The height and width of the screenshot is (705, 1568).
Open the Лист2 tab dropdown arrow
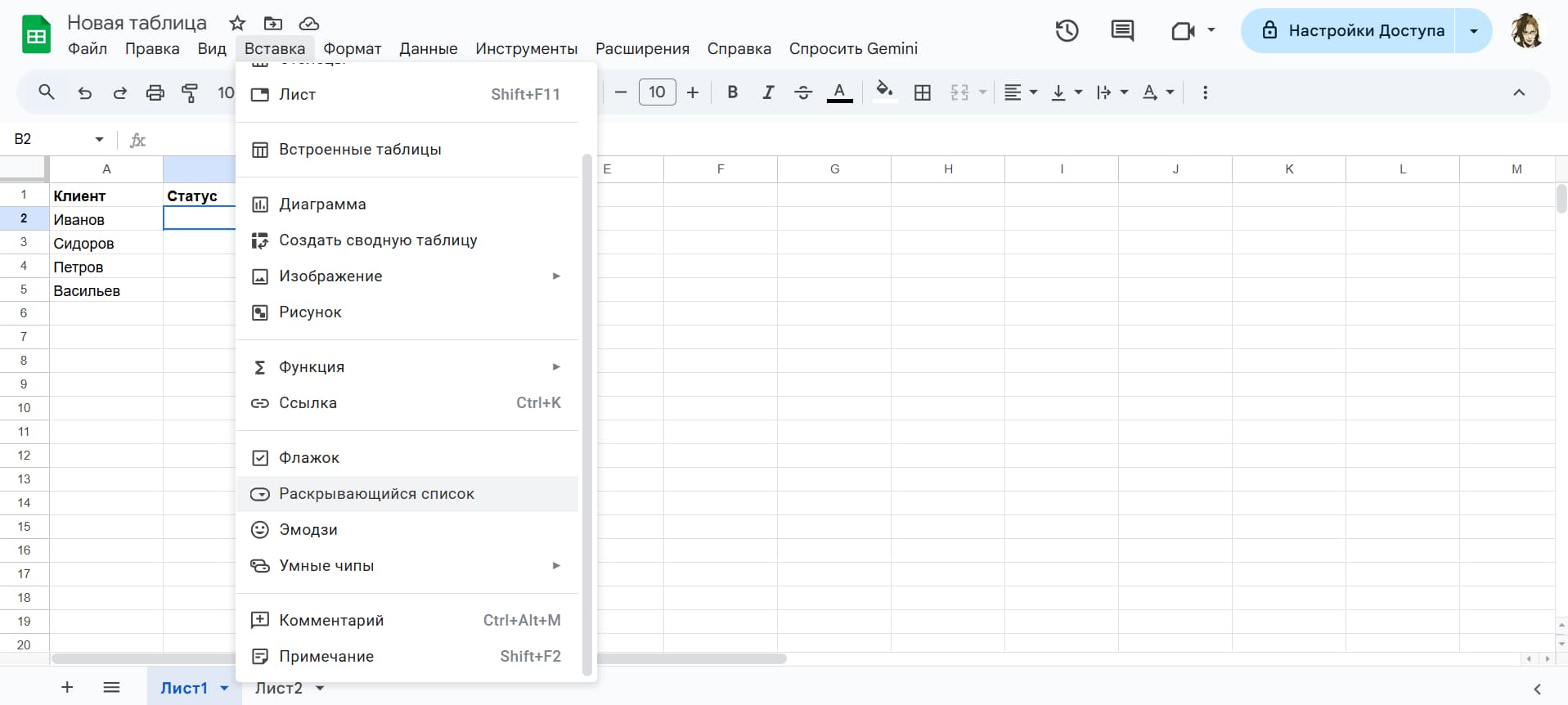pos(321,688)
